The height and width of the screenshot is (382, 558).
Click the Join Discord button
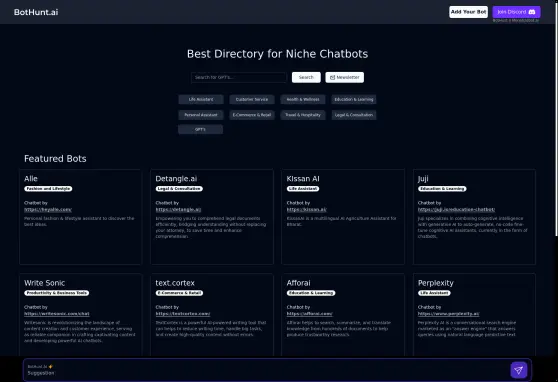516,12
